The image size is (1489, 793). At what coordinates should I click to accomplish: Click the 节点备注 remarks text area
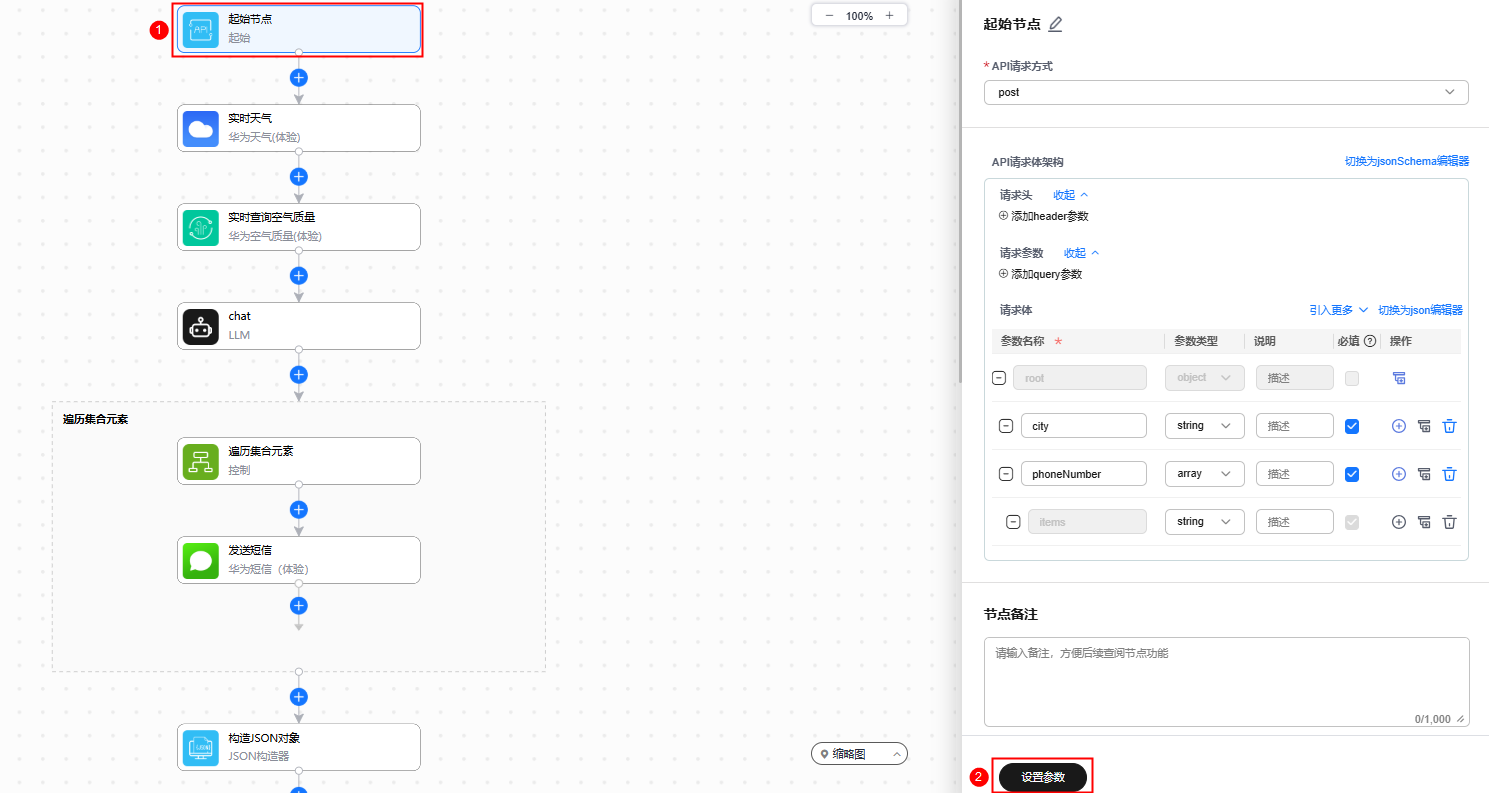[1225, 680]
